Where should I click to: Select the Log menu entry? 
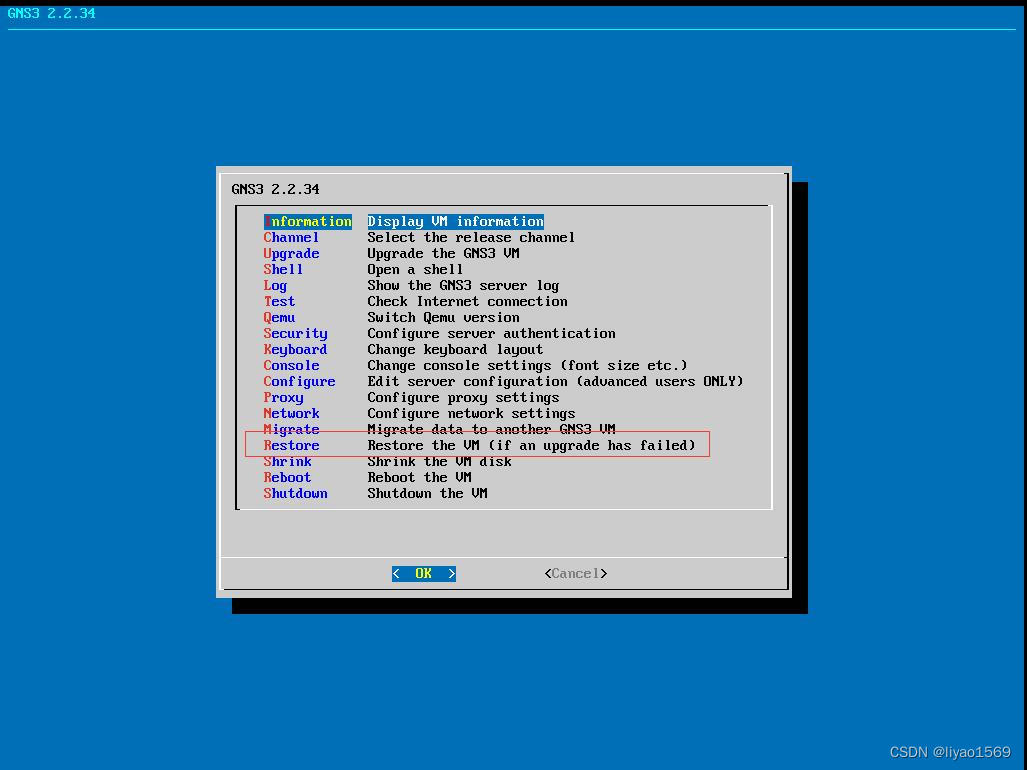coord(276,286)
